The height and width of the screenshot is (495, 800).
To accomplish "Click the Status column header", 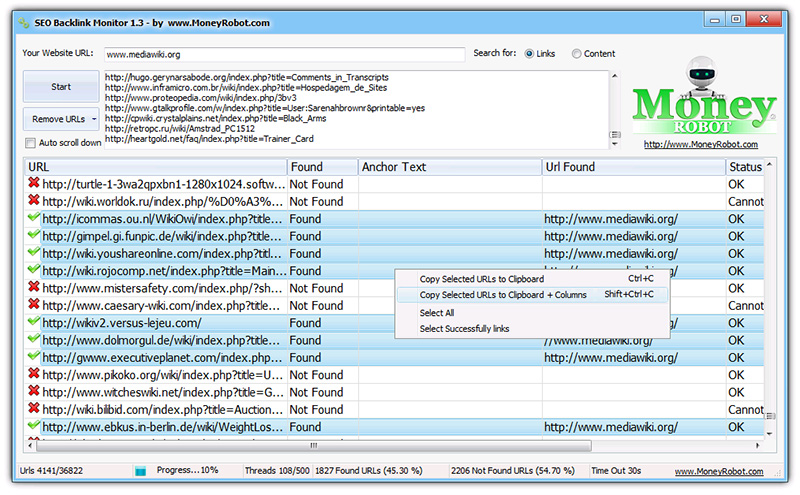I will (x=745, y=167).
